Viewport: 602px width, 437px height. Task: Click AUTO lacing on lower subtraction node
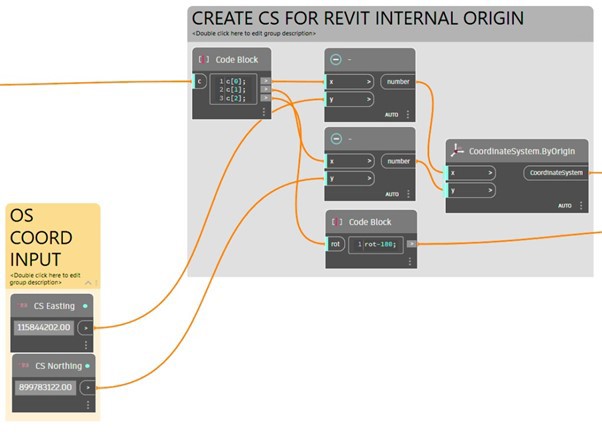(392, 194)
